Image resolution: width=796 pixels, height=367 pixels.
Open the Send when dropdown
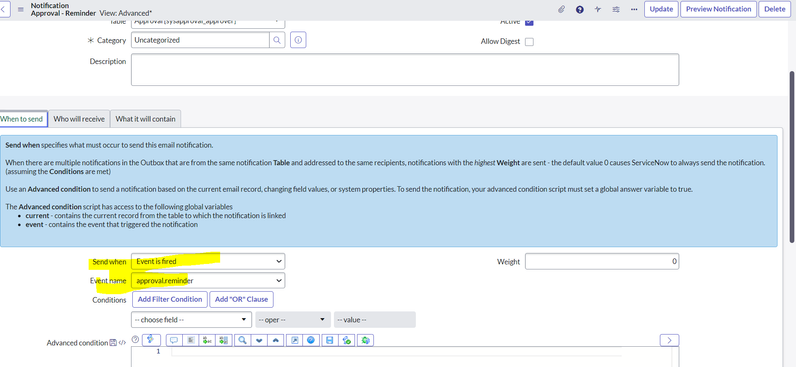[x=208, y=261]
